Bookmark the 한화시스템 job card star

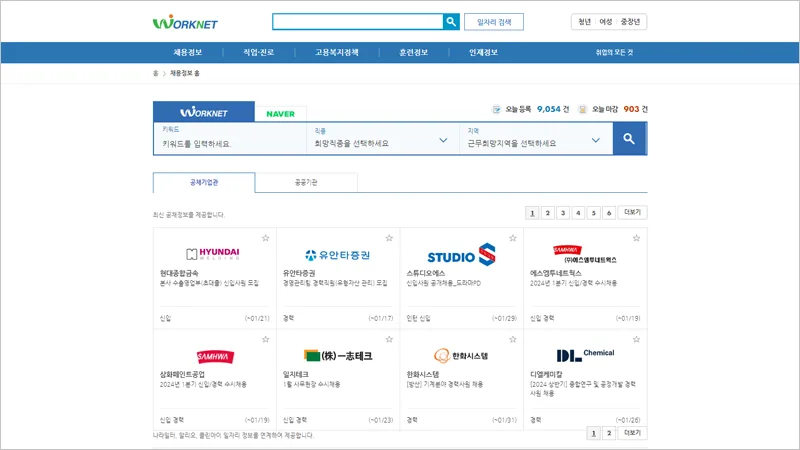click(513, 339)
